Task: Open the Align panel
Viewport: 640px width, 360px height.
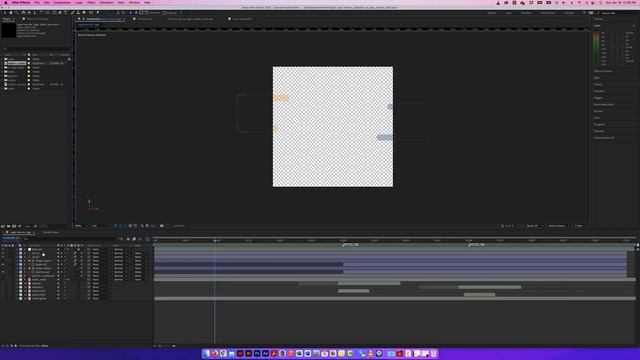Action: tap(597, 78)
